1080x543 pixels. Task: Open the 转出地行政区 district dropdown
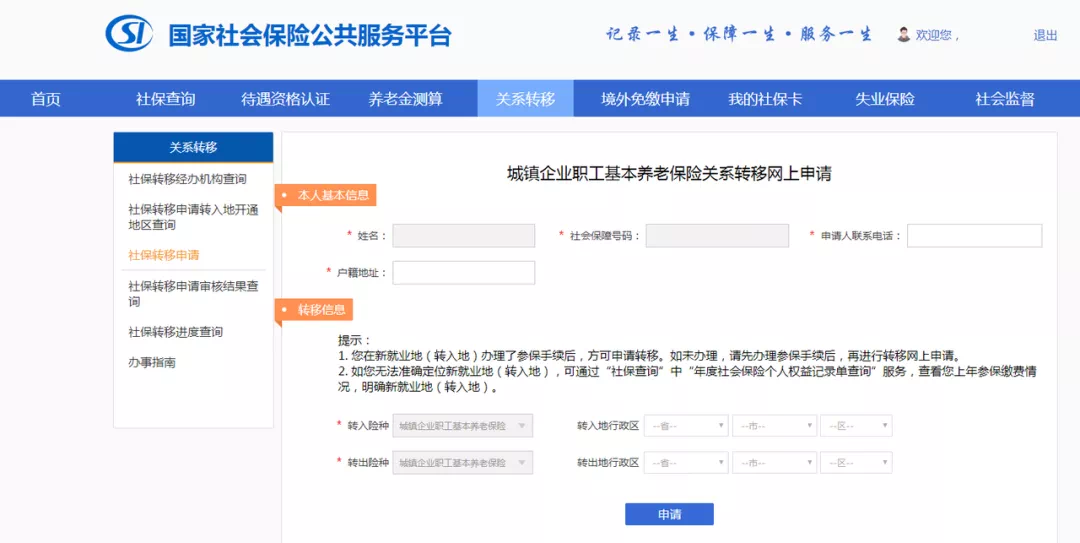[x=856, y=463]
